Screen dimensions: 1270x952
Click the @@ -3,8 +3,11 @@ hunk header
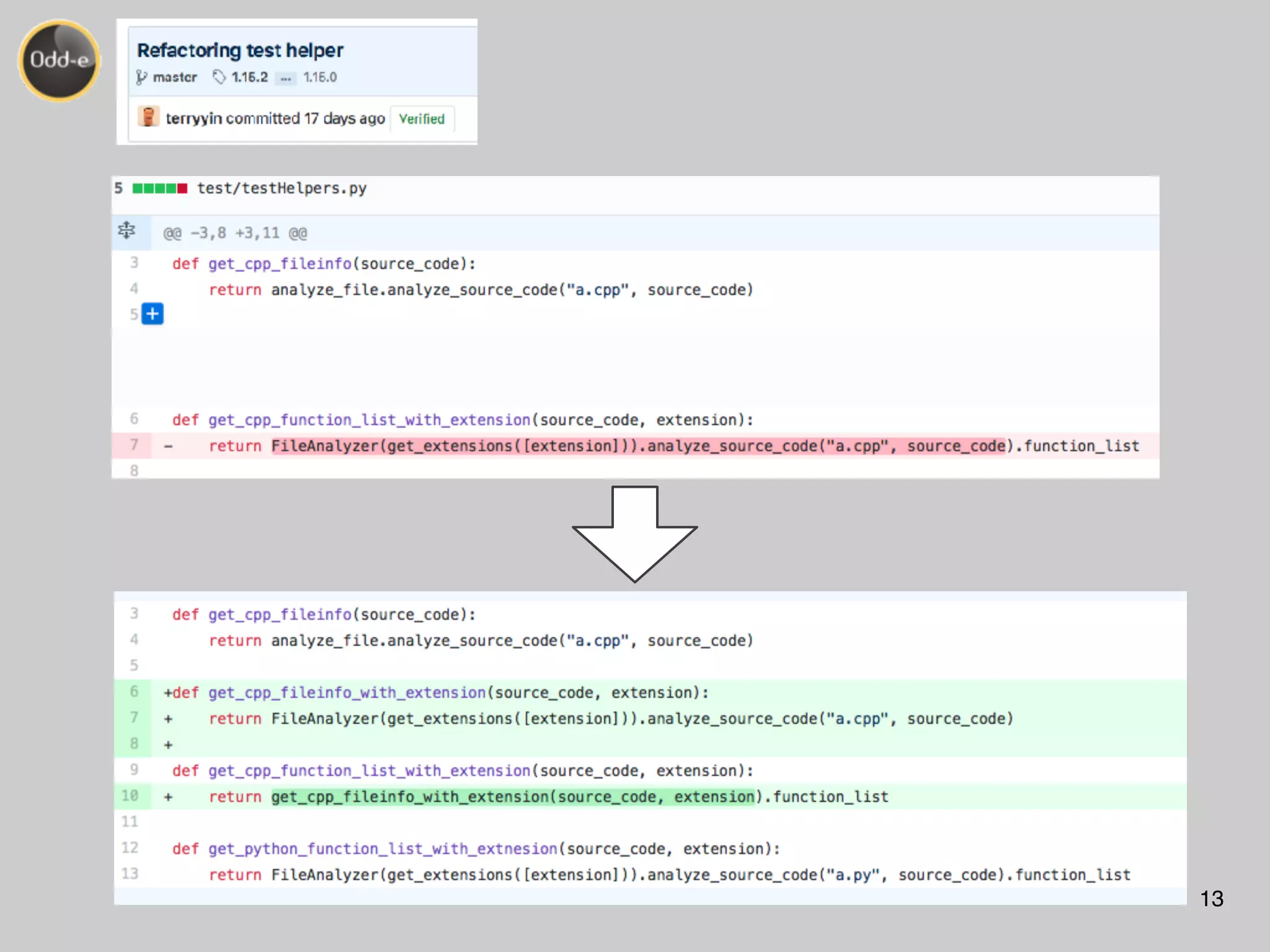pyautogui.click(x=235, y=233)
